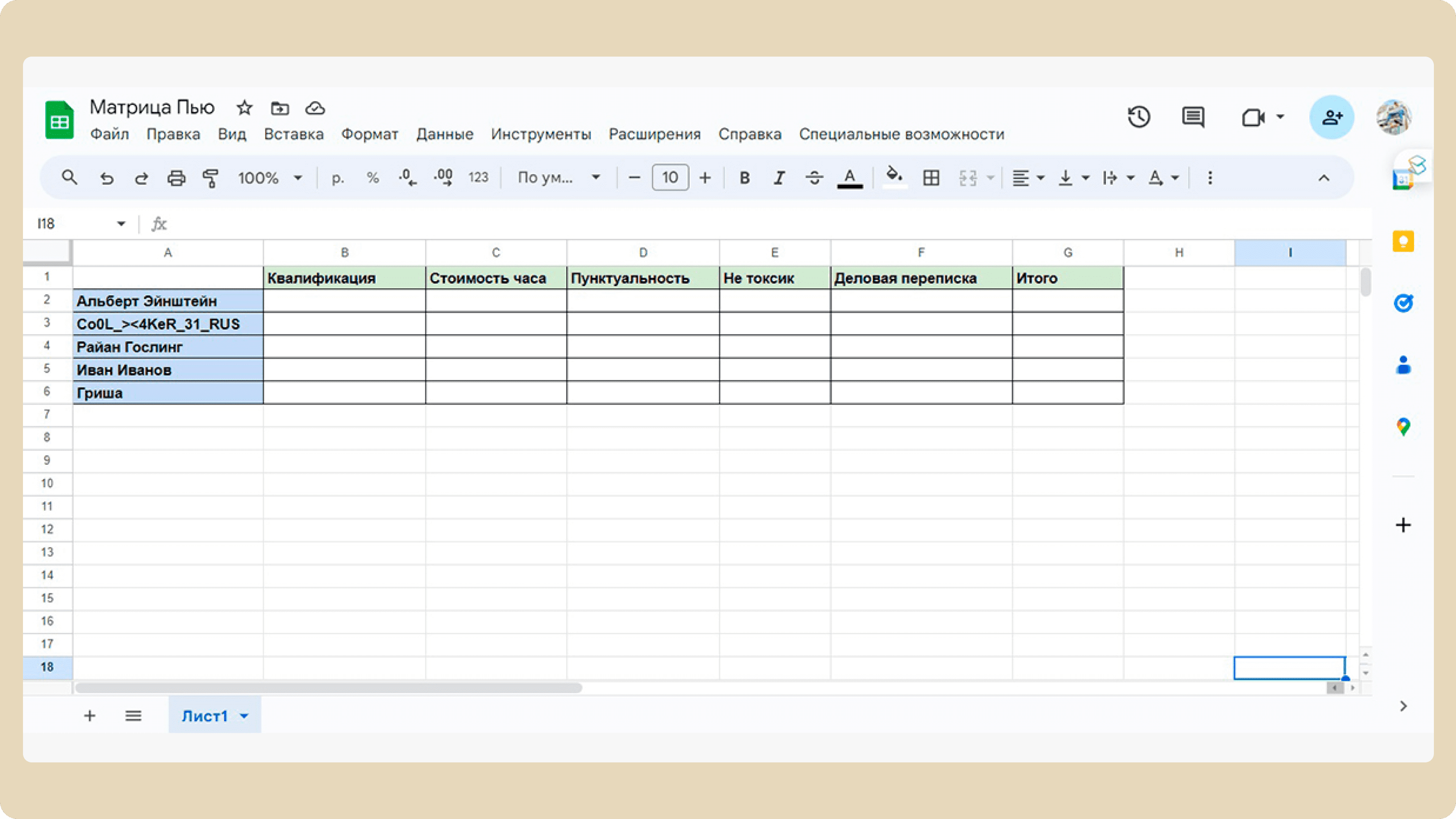The height and width of the screenshot is (819, 1456).
Task: Click the paint format roller icon
Action: tap(210, 178)
